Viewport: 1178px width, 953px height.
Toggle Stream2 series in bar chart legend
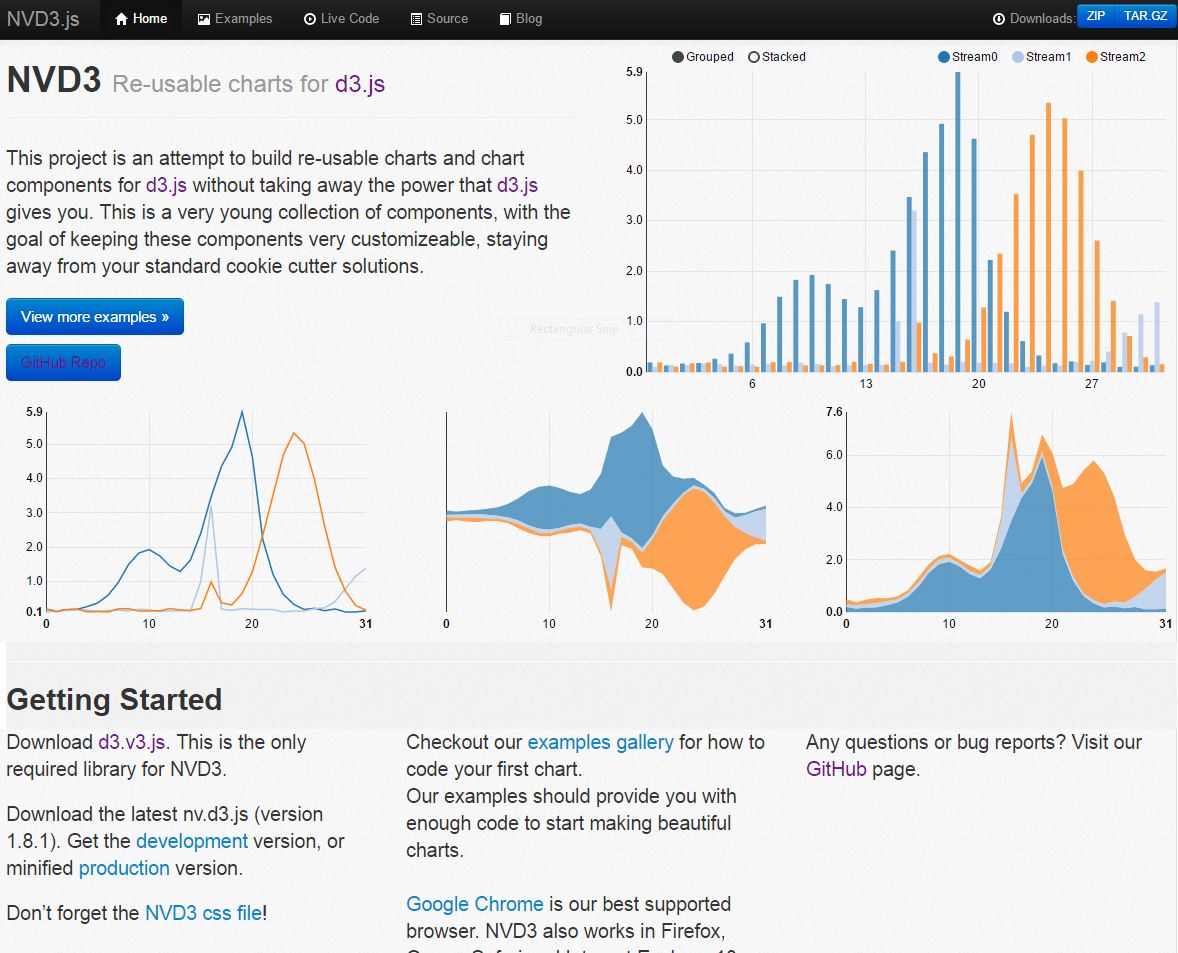[1116, 57]
